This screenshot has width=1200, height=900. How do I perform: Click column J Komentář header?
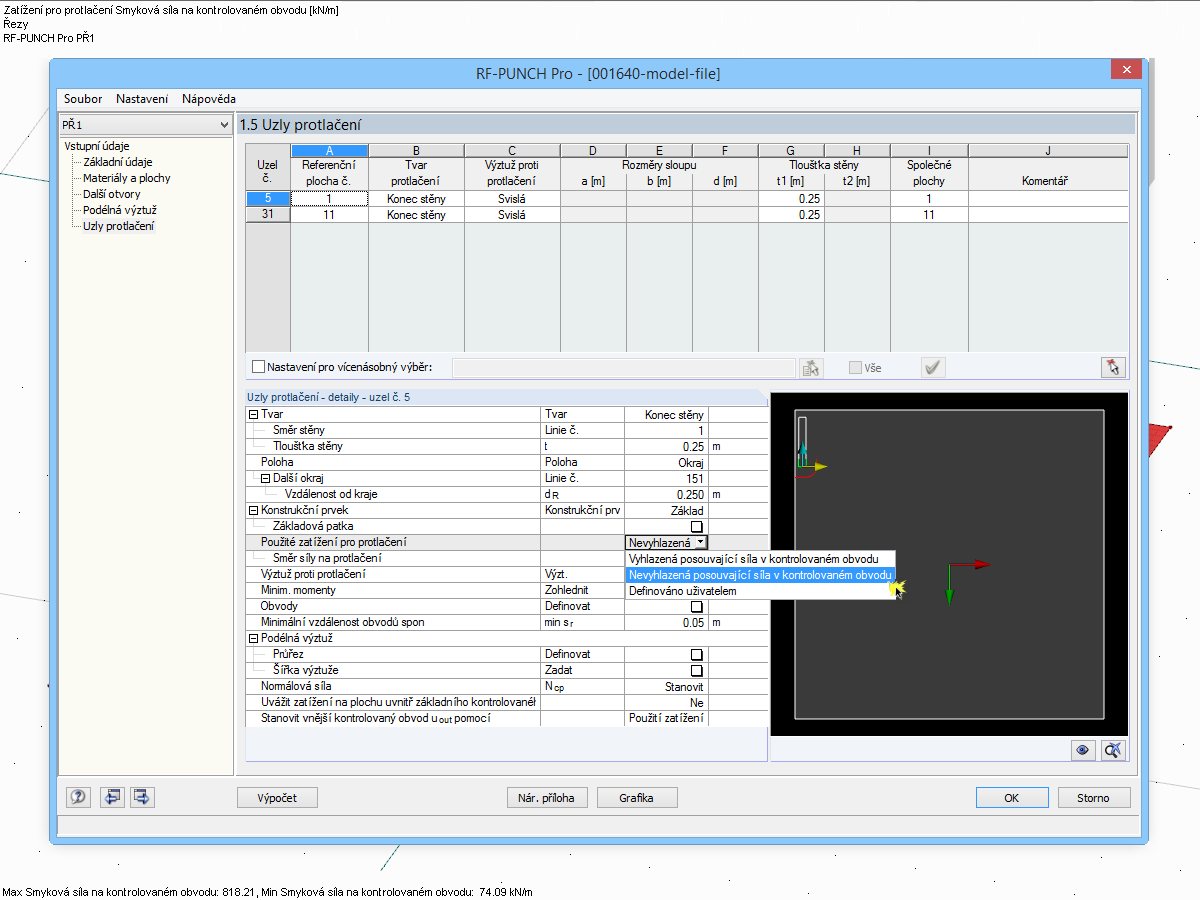1047,181
